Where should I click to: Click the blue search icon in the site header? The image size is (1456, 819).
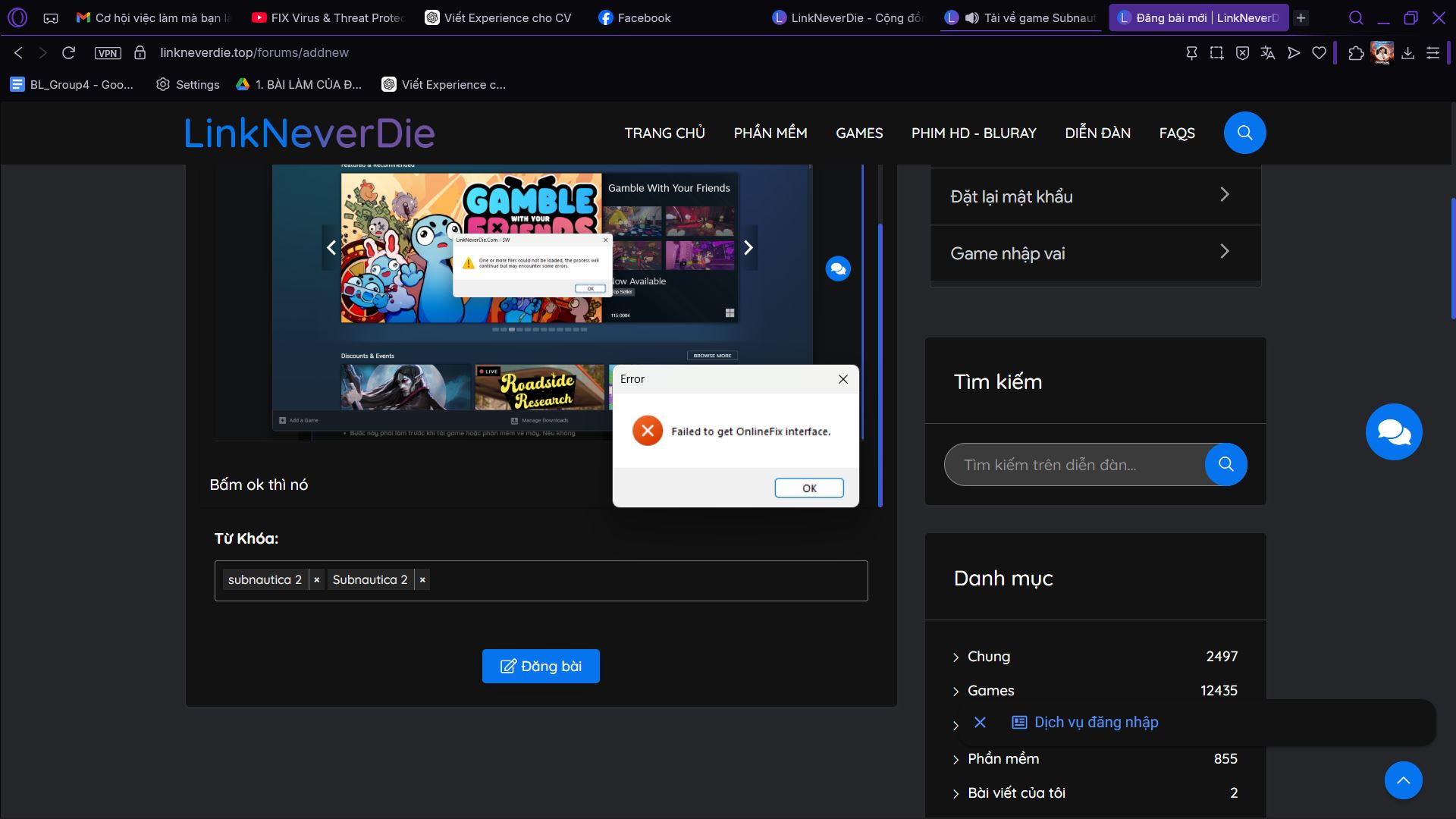coord(1244,133)
